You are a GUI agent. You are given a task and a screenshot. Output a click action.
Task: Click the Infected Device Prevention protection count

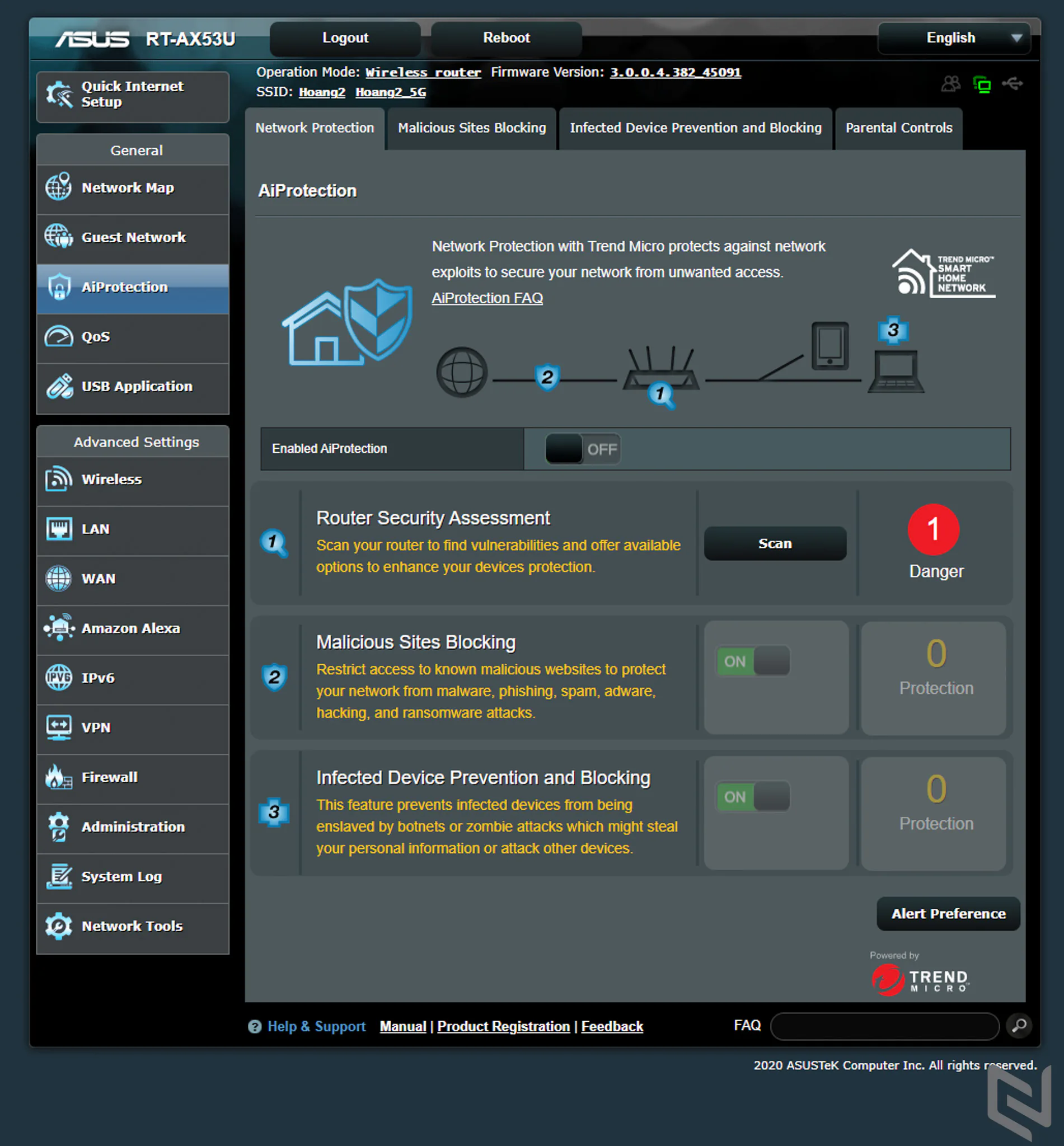(936, 789)
